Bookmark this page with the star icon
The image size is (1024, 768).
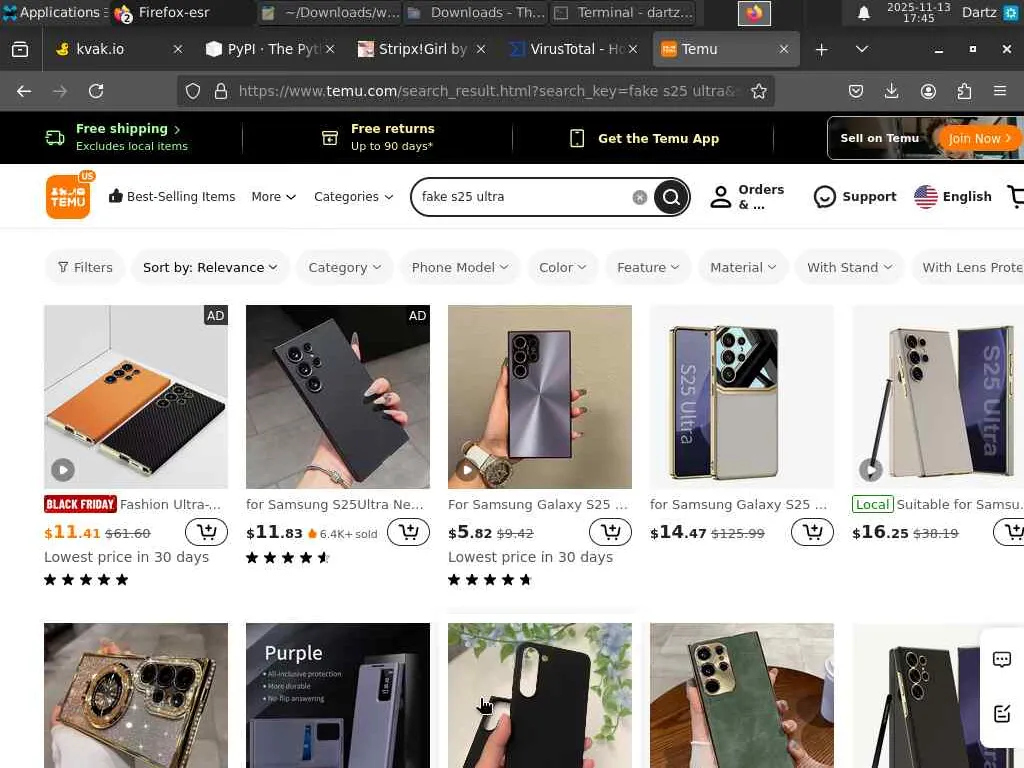click(x=758, y=91)
